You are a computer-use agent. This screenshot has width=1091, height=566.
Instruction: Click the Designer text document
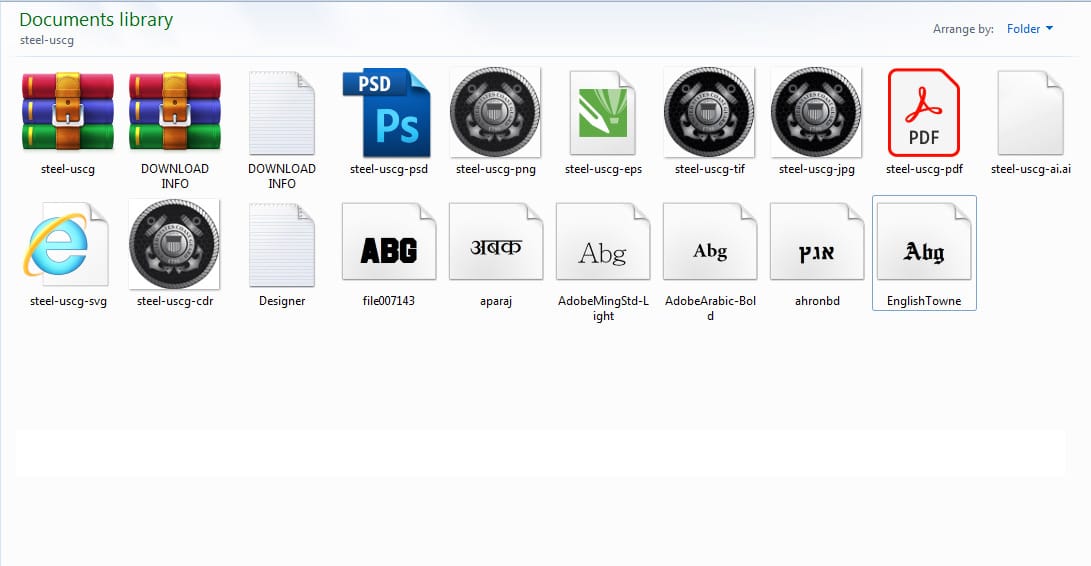(x=281, y=243)
